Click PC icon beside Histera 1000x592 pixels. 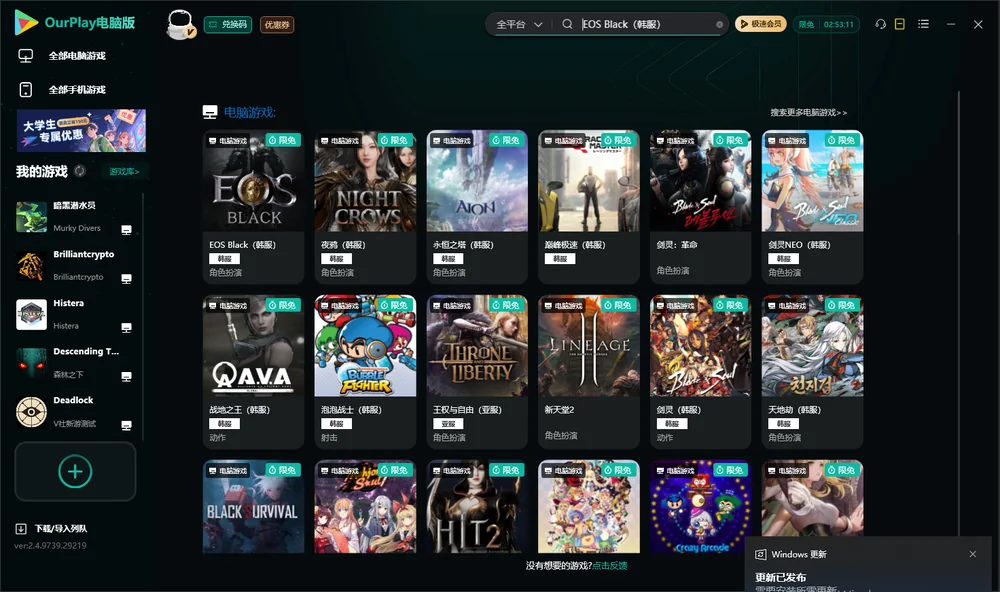pos(126,327)
